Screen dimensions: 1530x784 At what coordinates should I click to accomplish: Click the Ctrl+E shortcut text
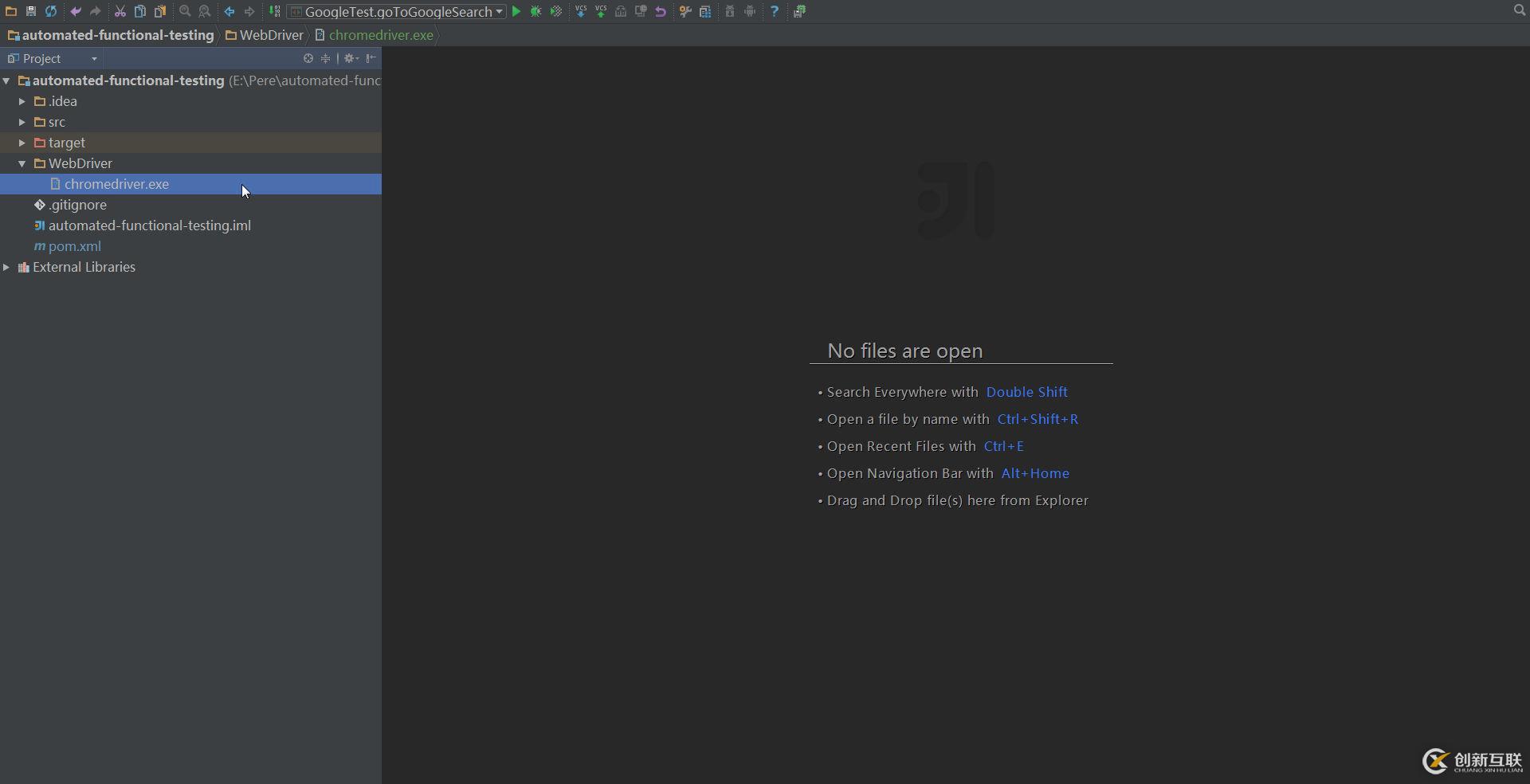[1003, 446]
